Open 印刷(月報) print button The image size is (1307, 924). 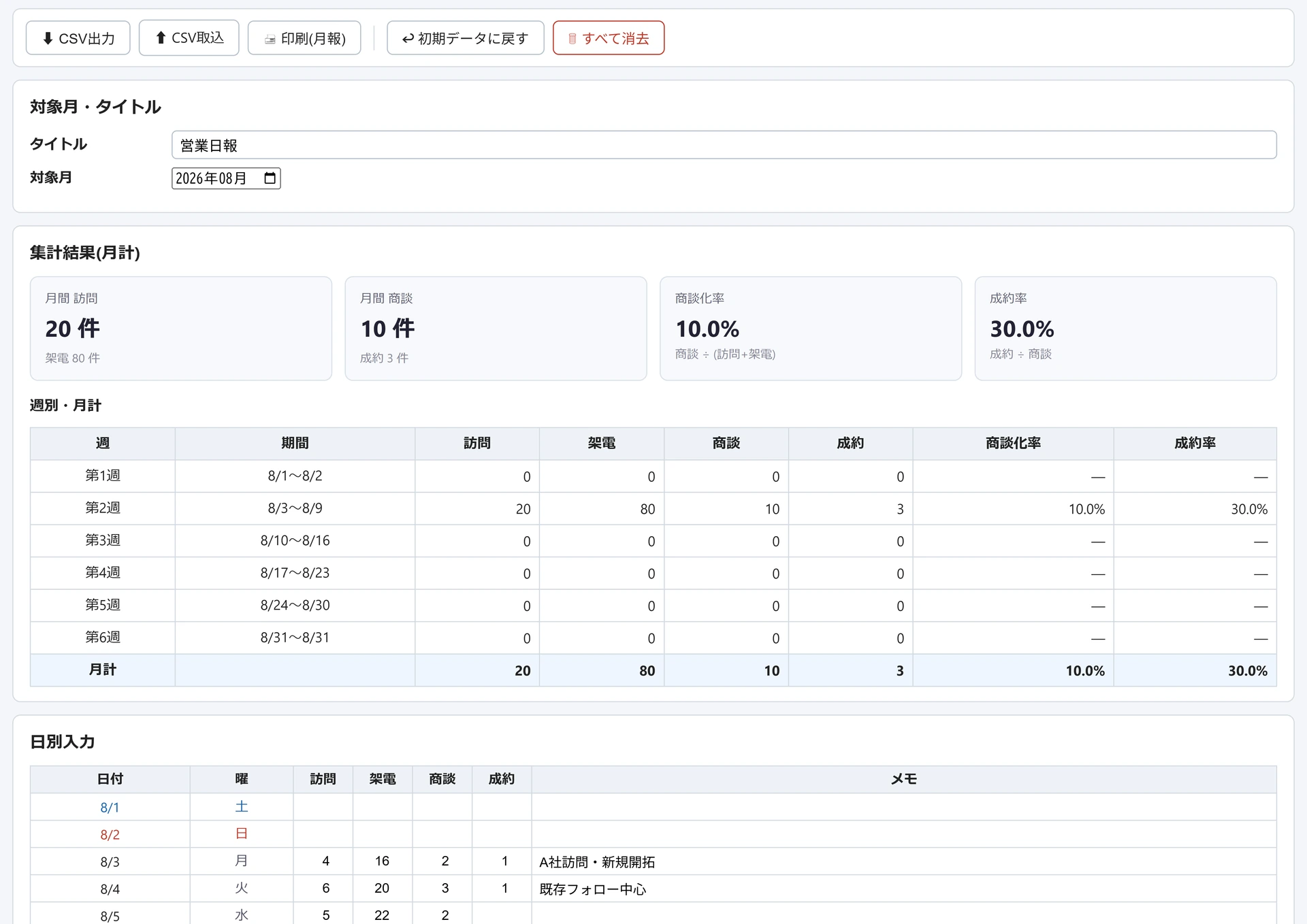coord(304,38)
